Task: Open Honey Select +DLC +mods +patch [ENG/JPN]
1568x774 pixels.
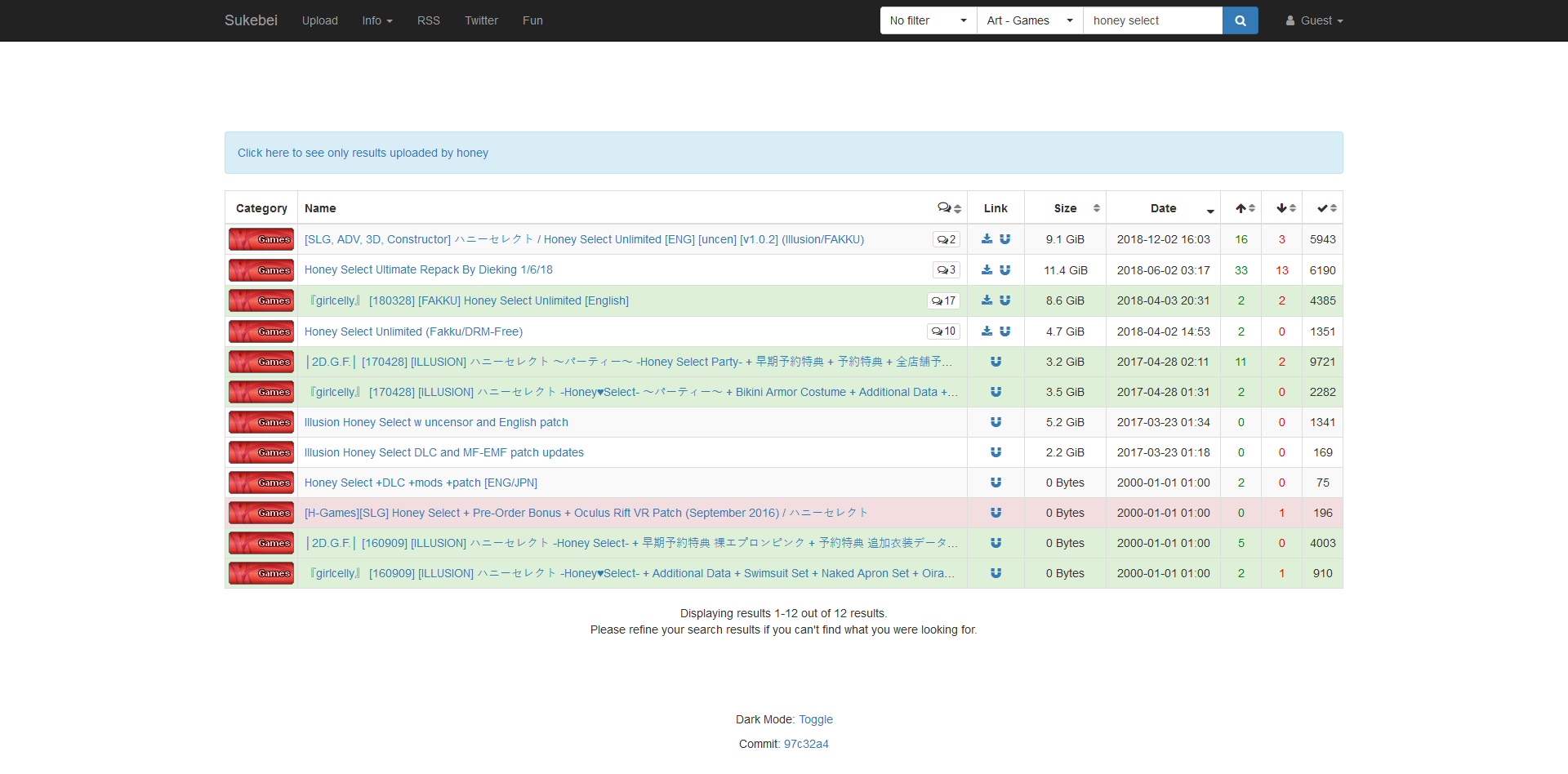Action: tap(421, 483)
